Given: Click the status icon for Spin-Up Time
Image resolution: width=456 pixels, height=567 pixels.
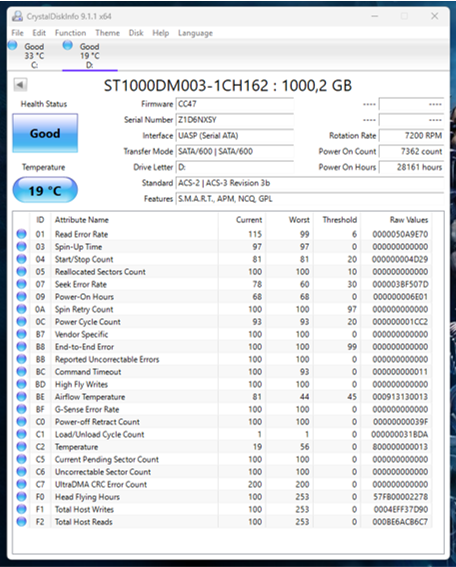Looking at the screenshot, I should tap(22, 247).
